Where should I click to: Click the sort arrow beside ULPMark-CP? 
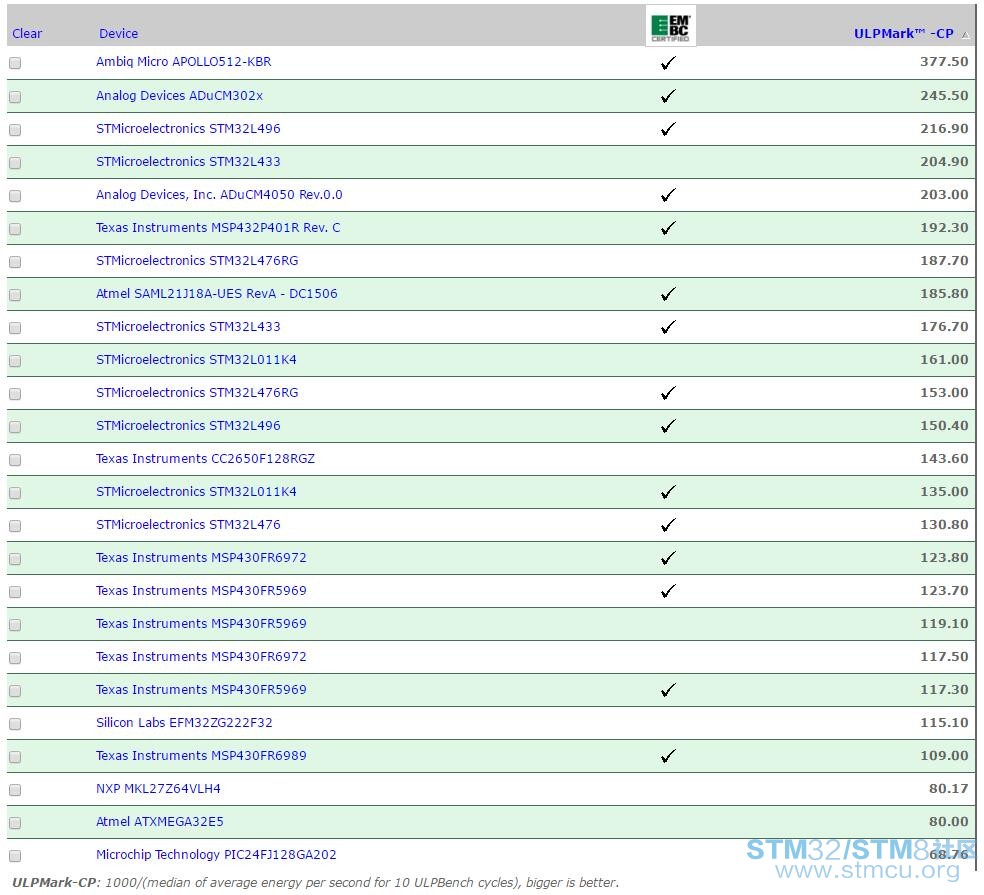pyautogui.click(x=965, y=35)
